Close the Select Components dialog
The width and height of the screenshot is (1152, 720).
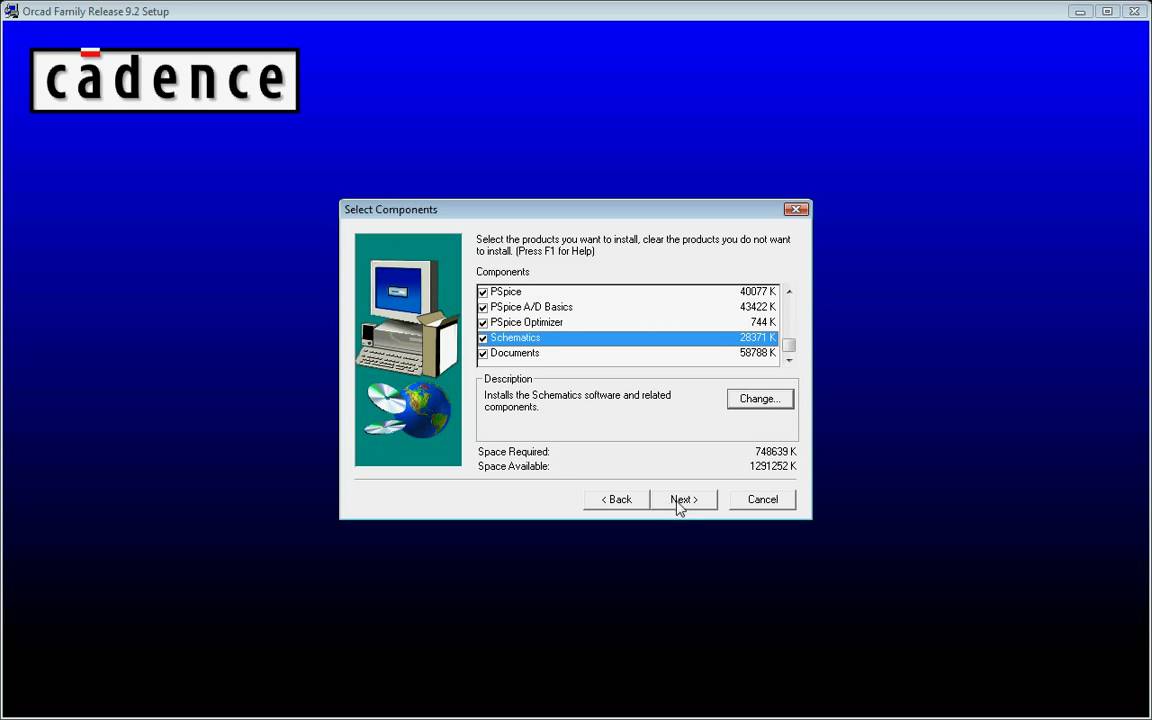(x=796, y=209)
